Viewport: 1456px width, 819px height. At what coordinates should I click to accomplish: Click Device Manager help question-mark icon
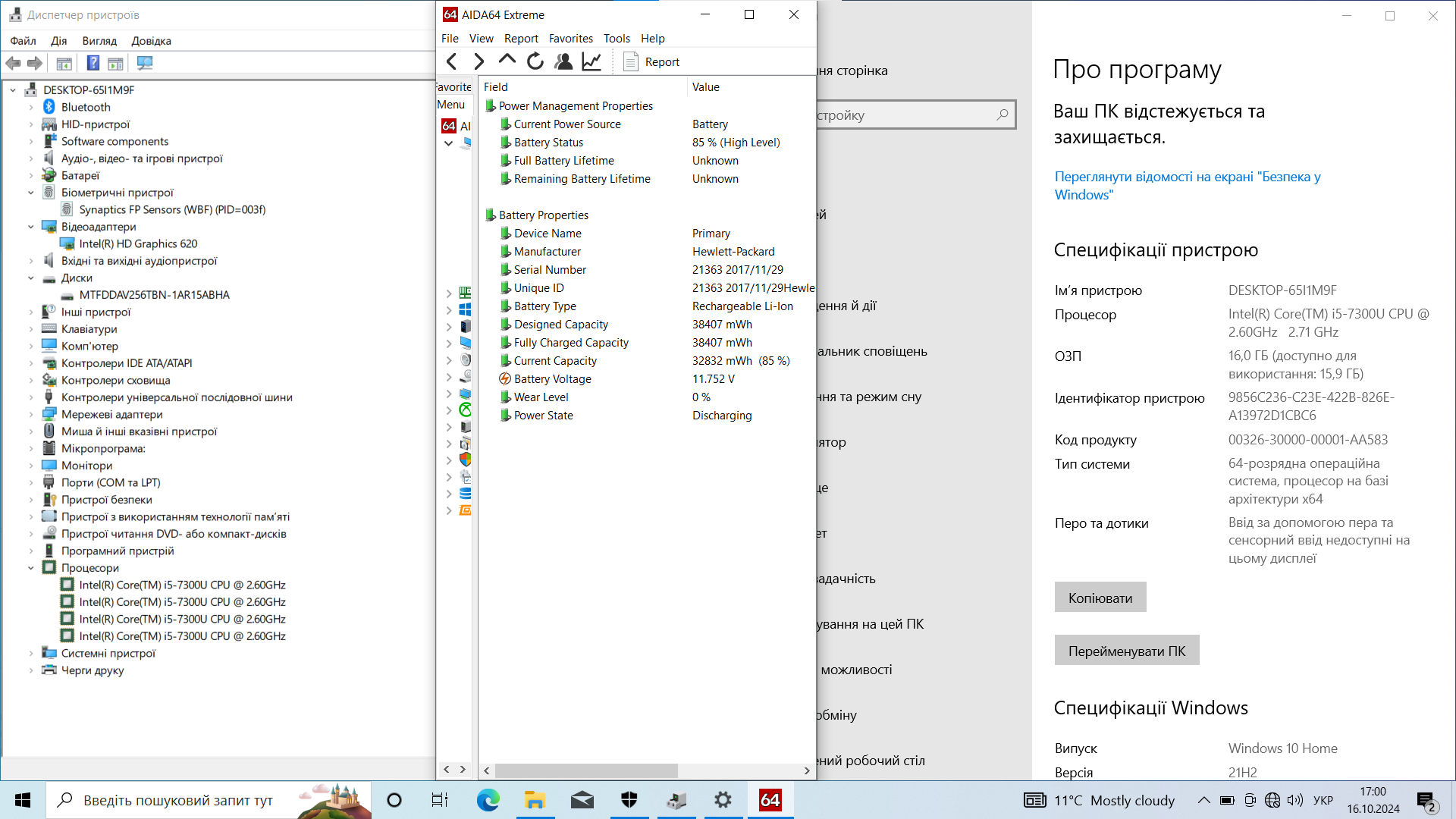[x=93, y=63]
